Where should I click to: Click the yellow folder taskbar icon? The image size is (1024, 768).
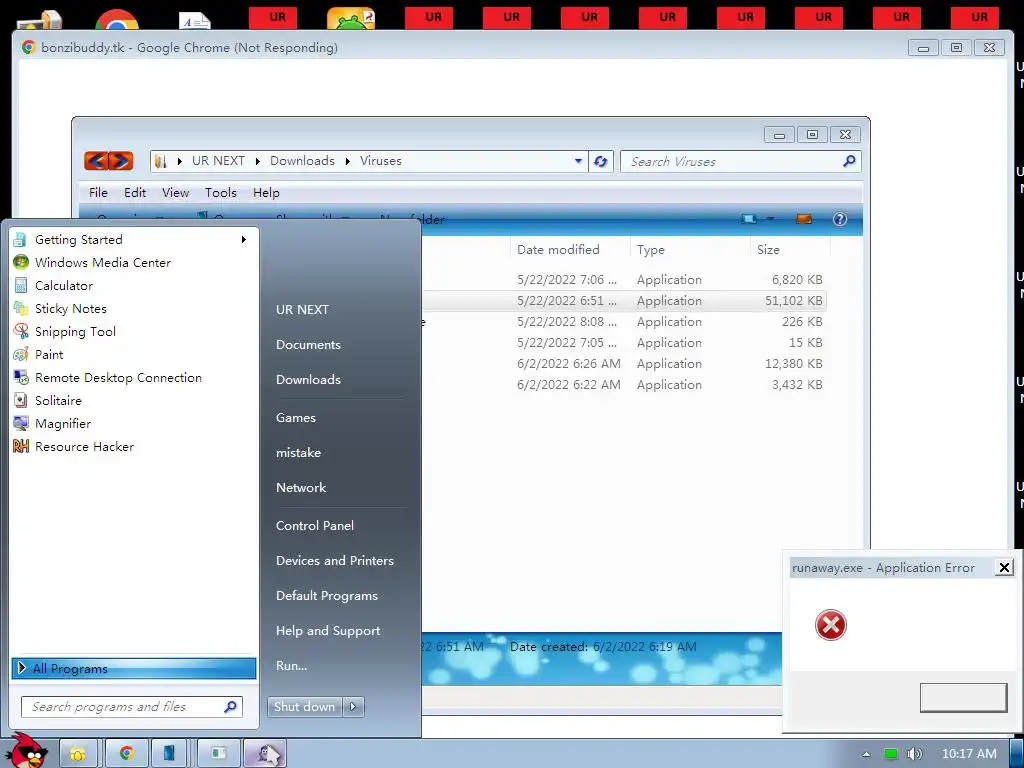click(78, 754)
